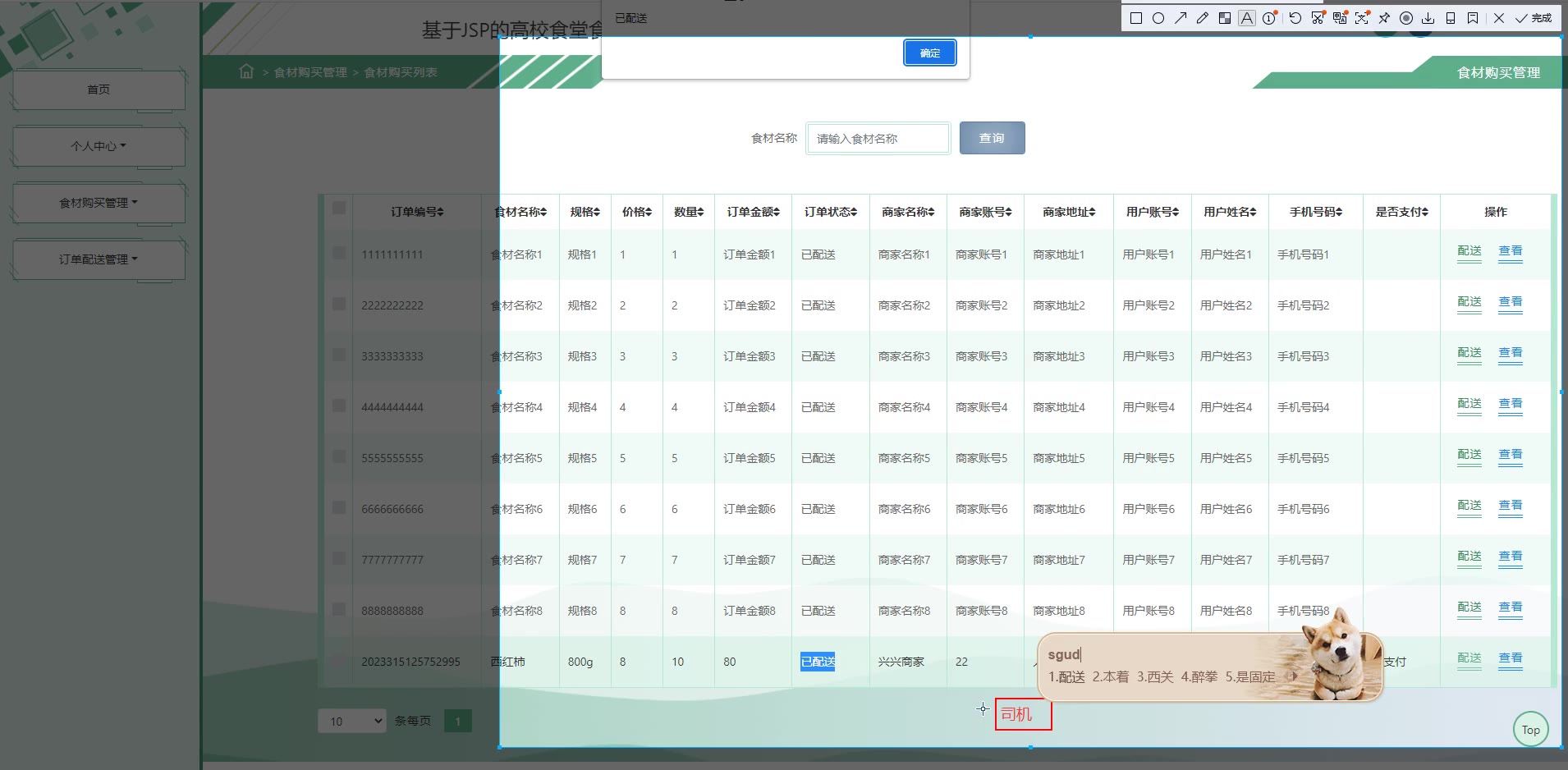
Task: Pick the pencil freehand tool
Action: tap(1203, 18)
